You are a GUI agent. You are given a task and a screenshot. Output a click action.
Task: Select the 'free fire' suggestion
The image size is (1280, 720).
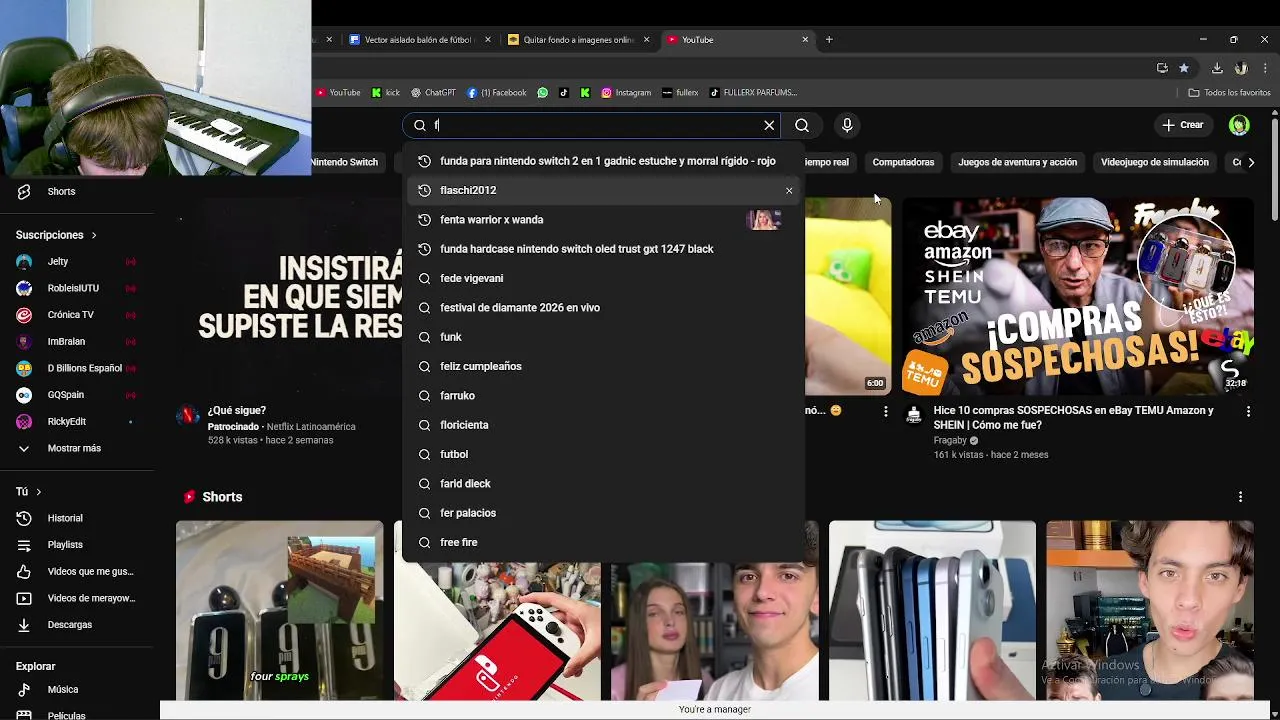(x=604, y=542)
